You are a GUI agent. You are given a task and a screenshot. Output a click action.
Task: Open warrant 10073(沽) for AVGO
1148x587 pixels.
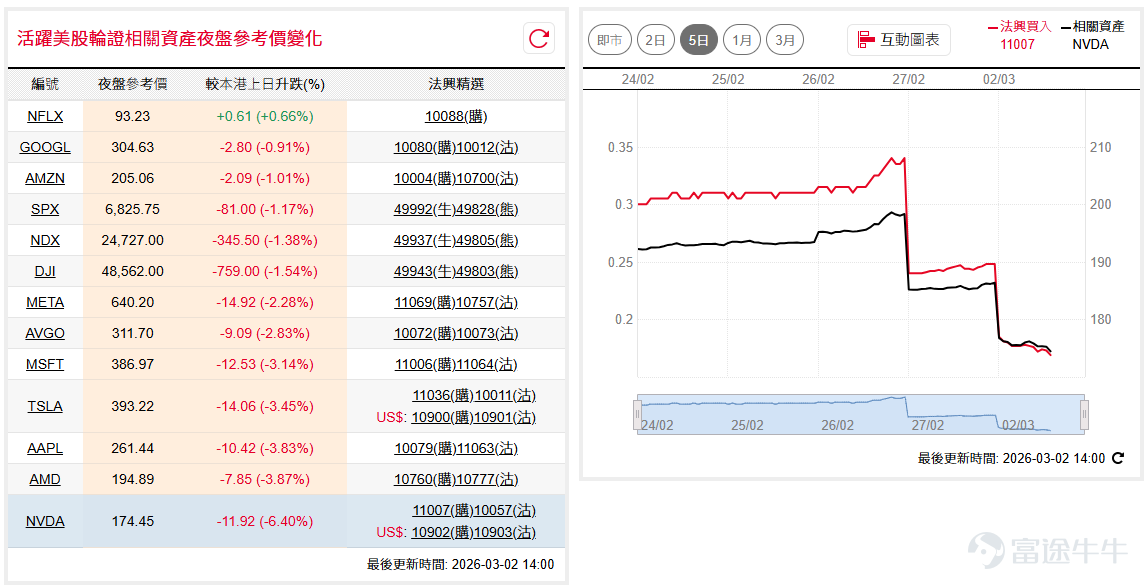[487, 333]
